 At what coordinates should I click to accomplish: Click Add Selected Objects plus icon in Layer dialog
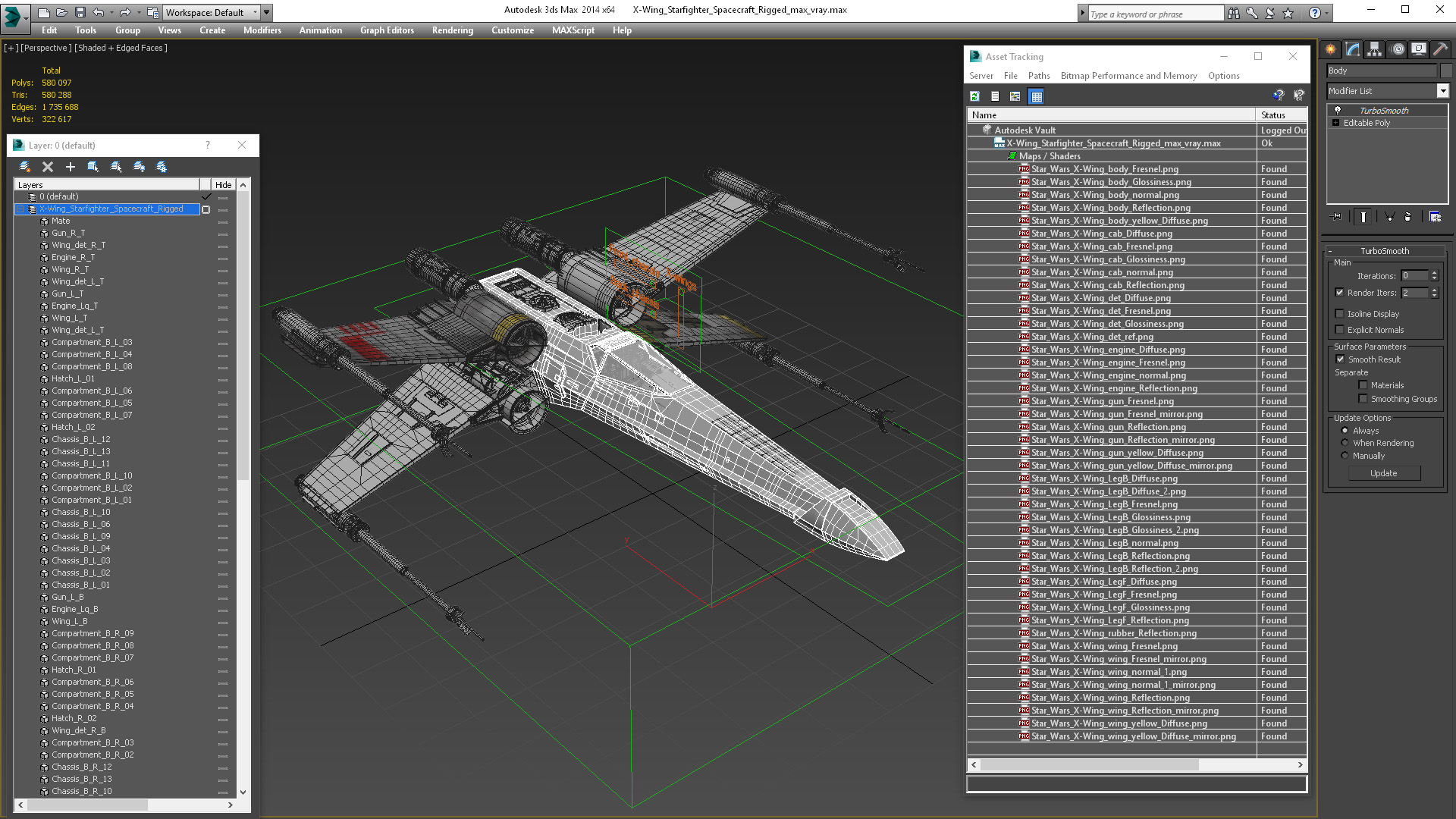71,167
